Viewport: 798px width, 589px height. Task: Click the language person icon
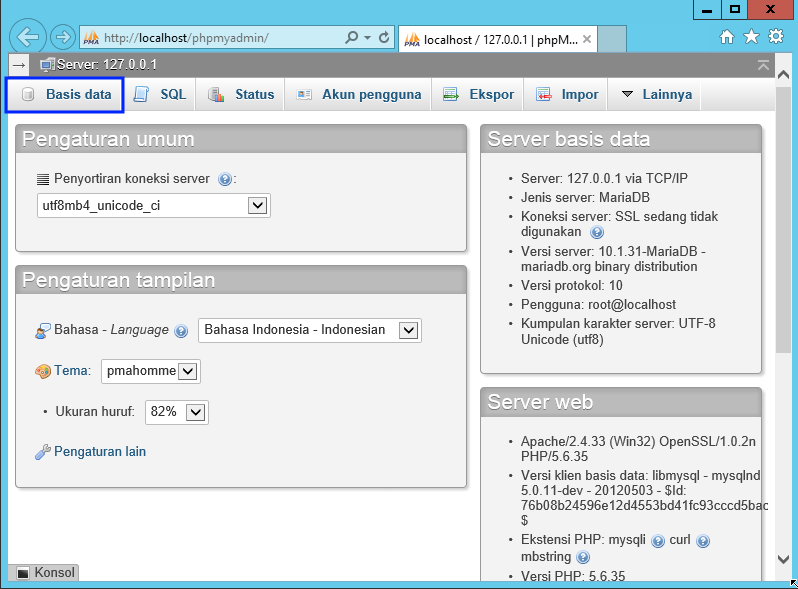pos(43,331)
